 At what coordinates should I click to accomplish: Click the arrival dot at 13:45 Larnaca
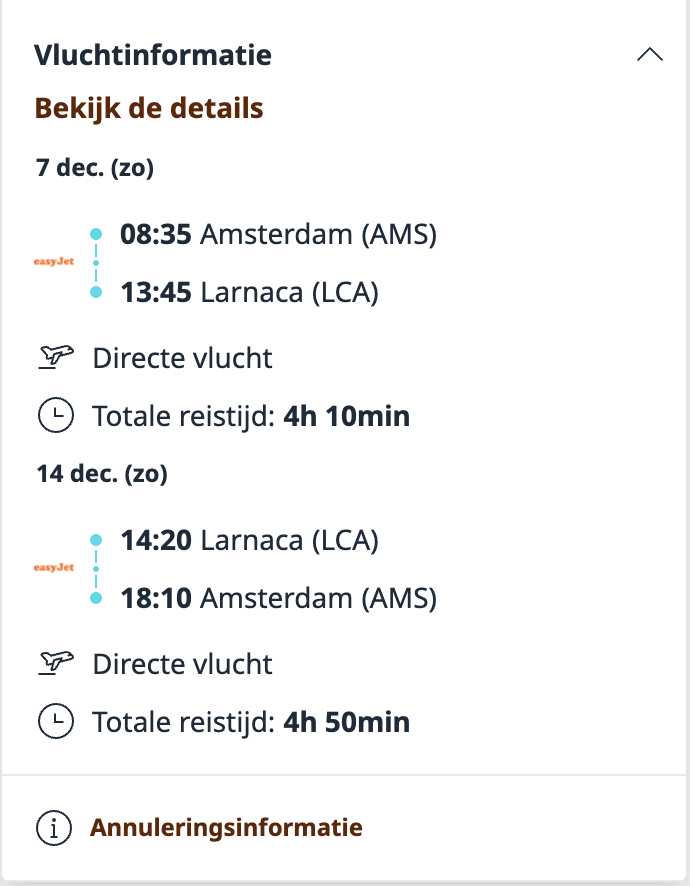96,290
